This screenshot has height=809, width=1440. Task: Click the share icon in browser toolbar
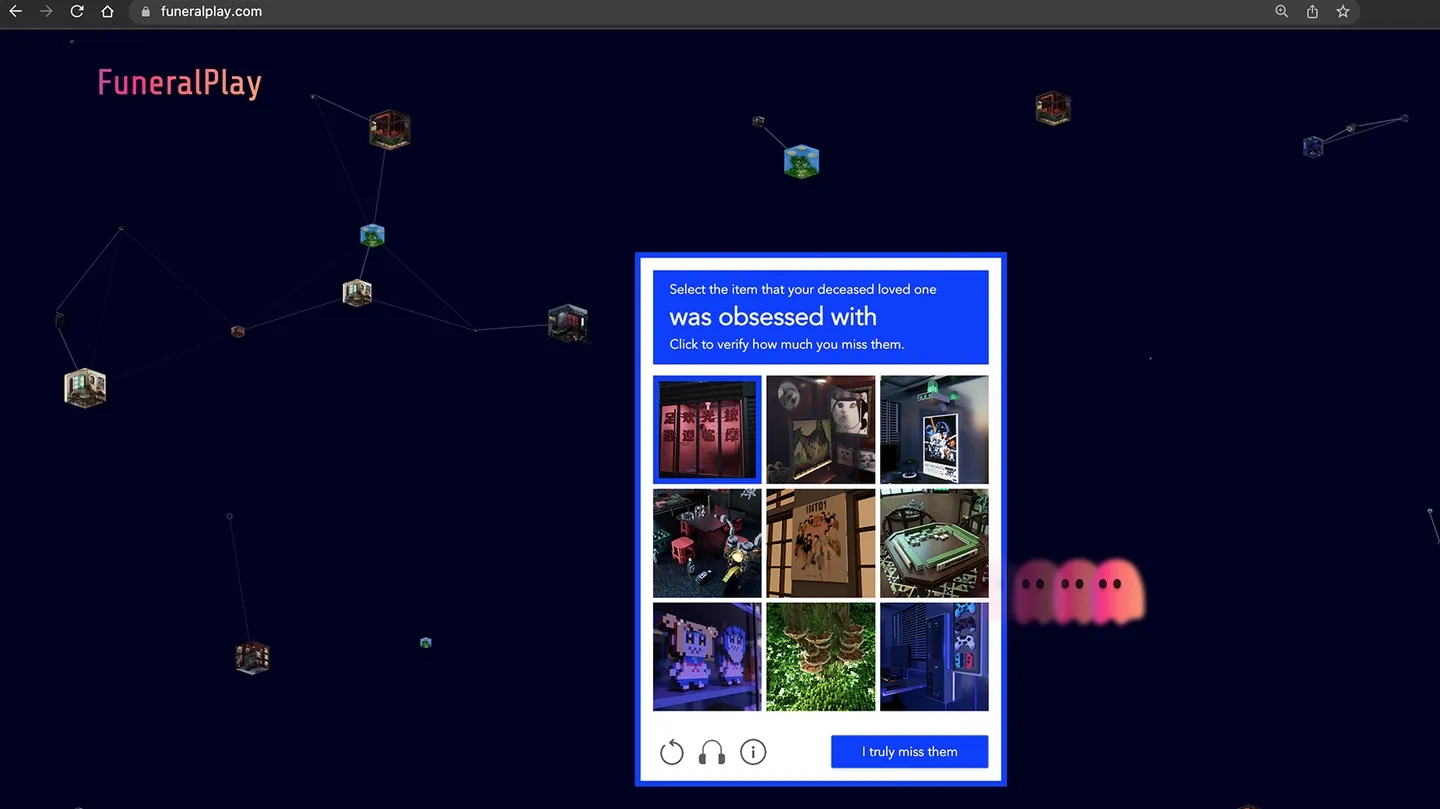(1312, 12)
